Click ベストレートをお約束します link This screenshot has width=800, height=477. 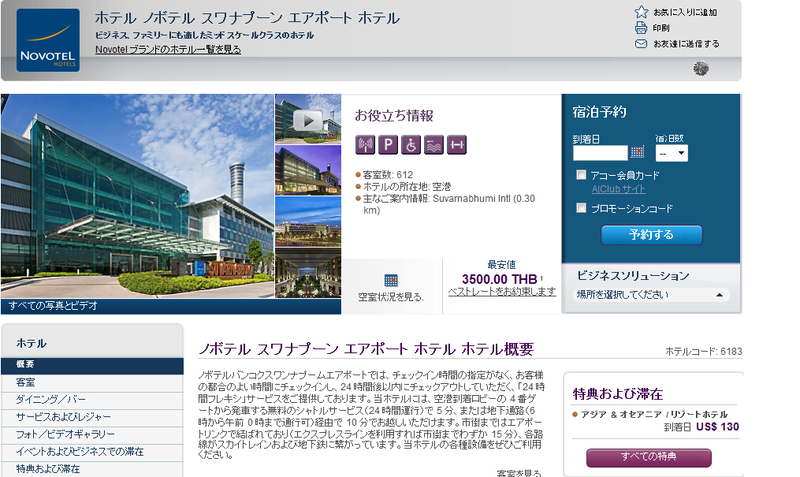point(502,292)
